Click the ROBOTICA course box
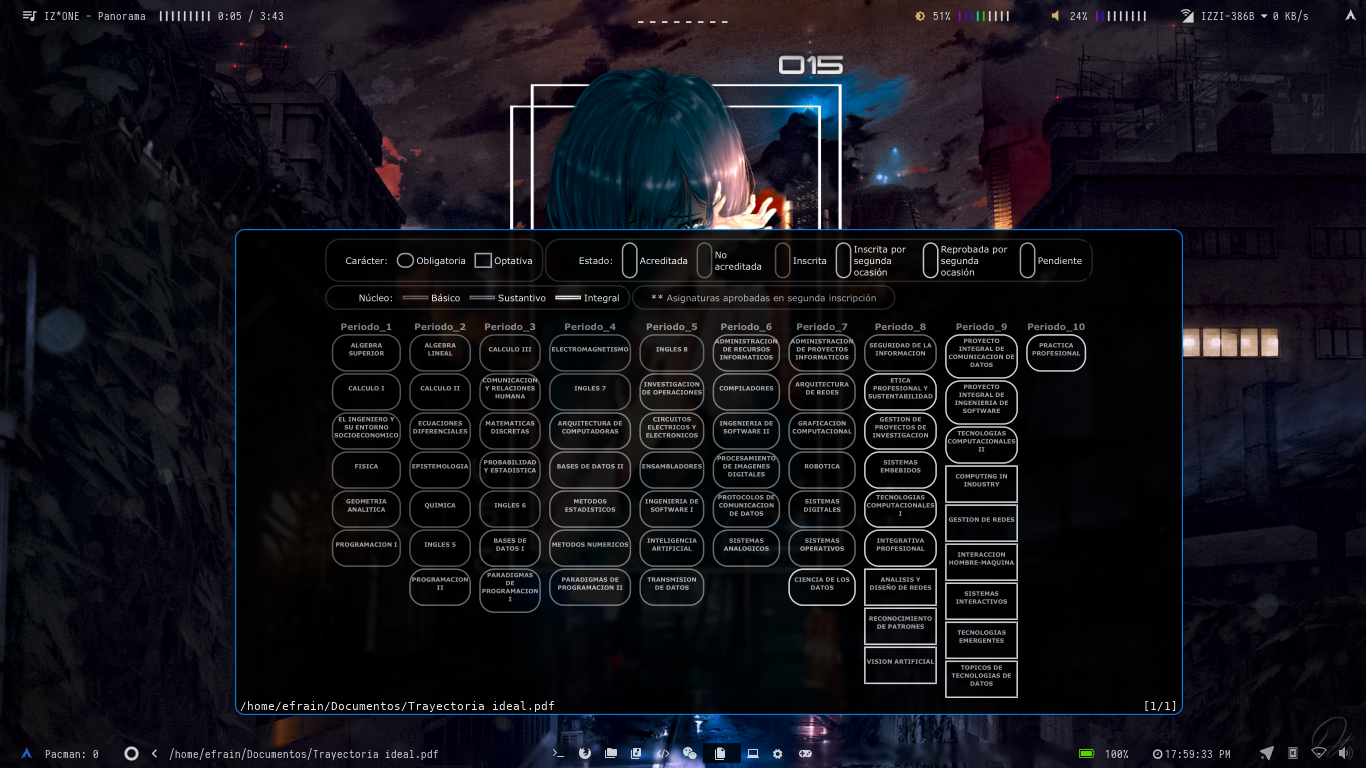The width and height of the screenshot is (1366, 768). 822,469
